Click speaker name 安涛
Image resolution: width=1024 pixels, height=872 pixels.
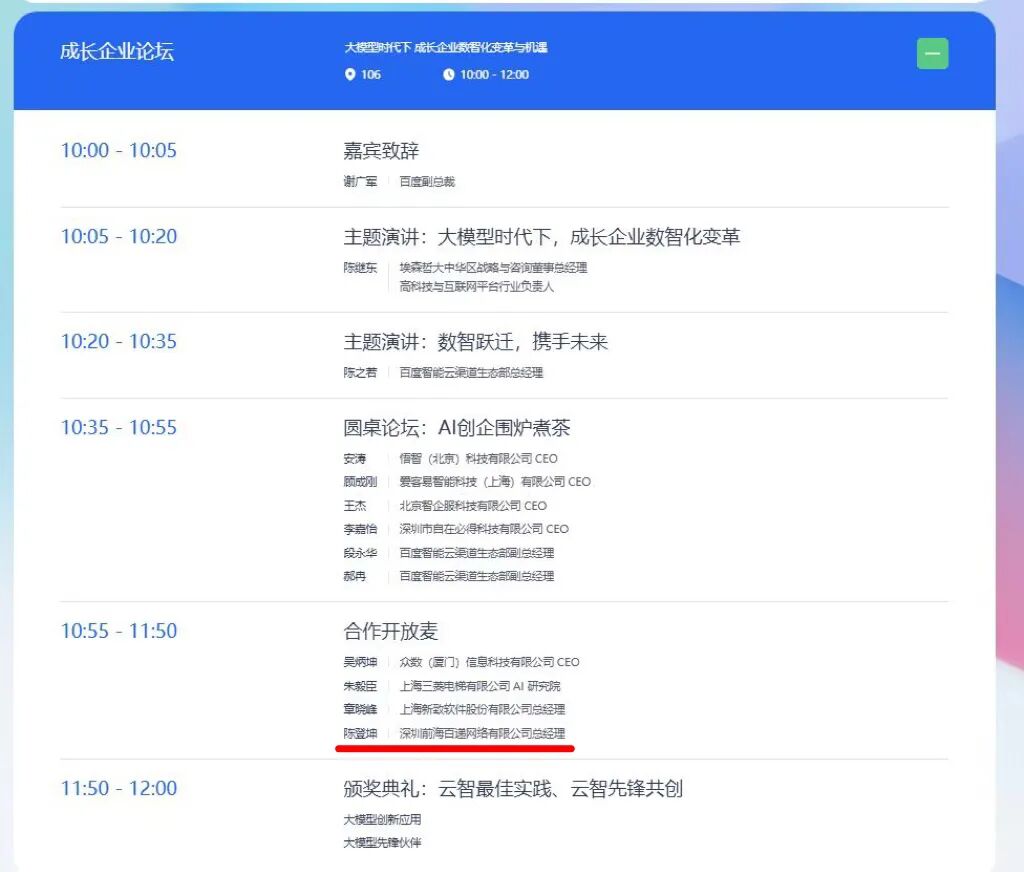[355, 459]
